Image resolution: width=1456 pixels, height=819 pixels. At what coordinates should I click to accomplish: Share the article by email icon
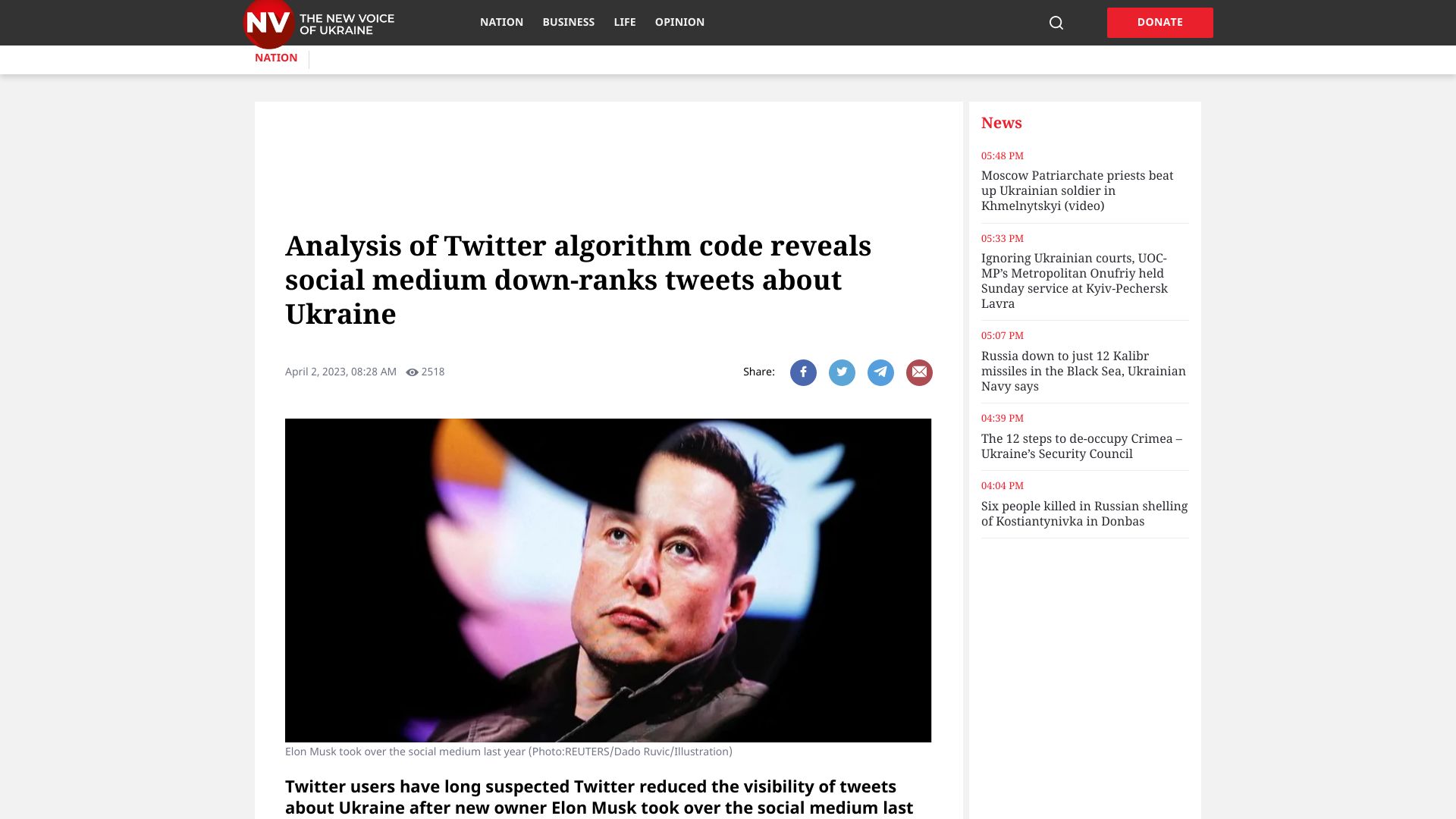919,372
